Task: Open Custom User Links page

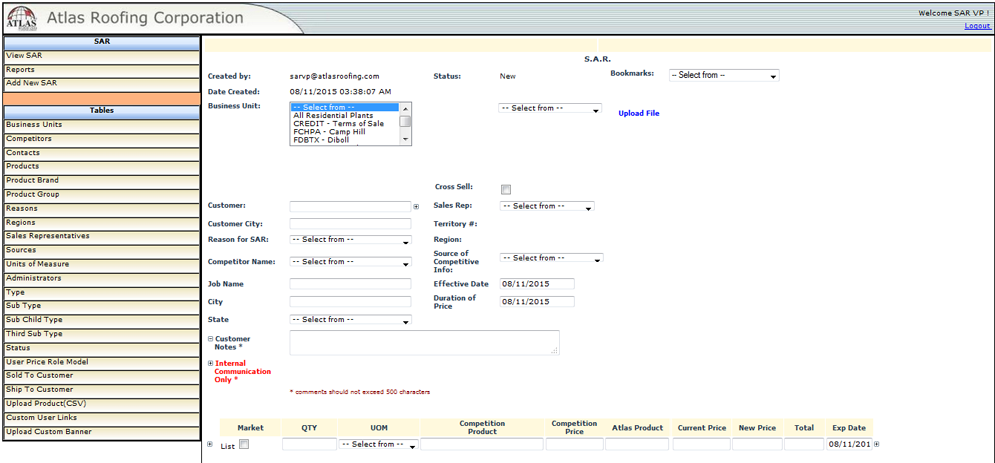Action: point(102,419)
